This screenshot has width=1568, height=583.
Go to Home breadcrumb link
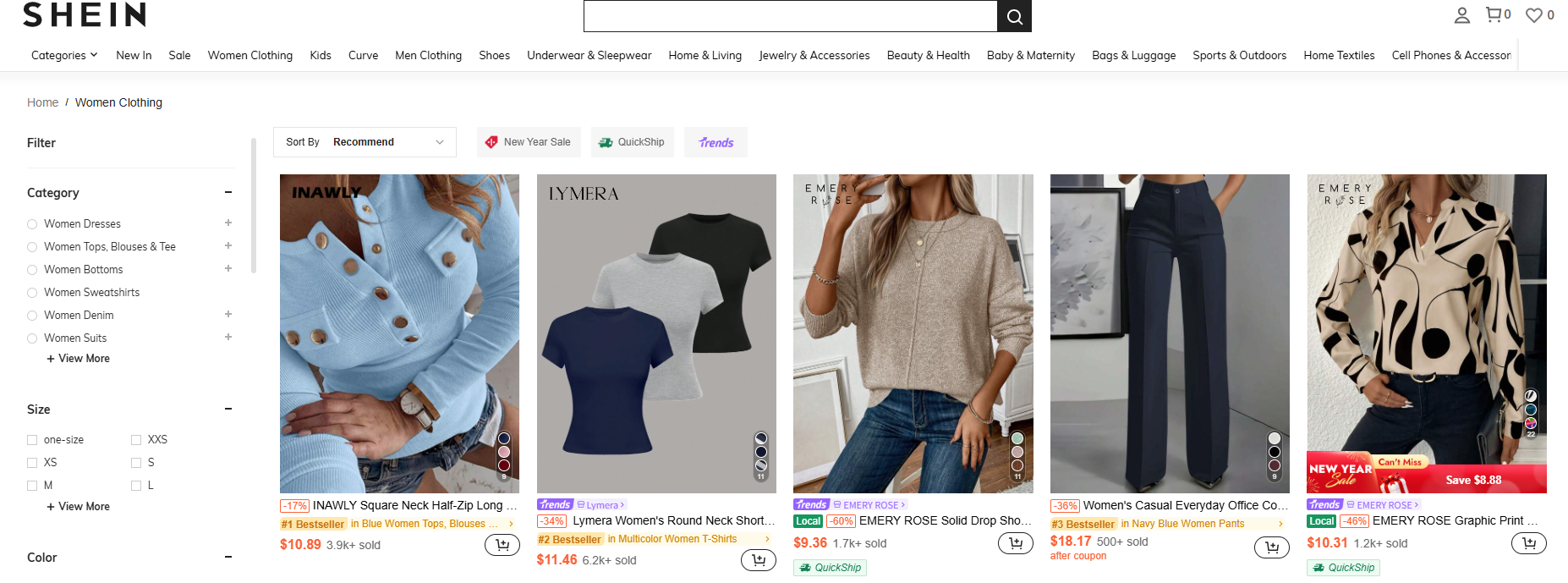(x=42, y=102)
